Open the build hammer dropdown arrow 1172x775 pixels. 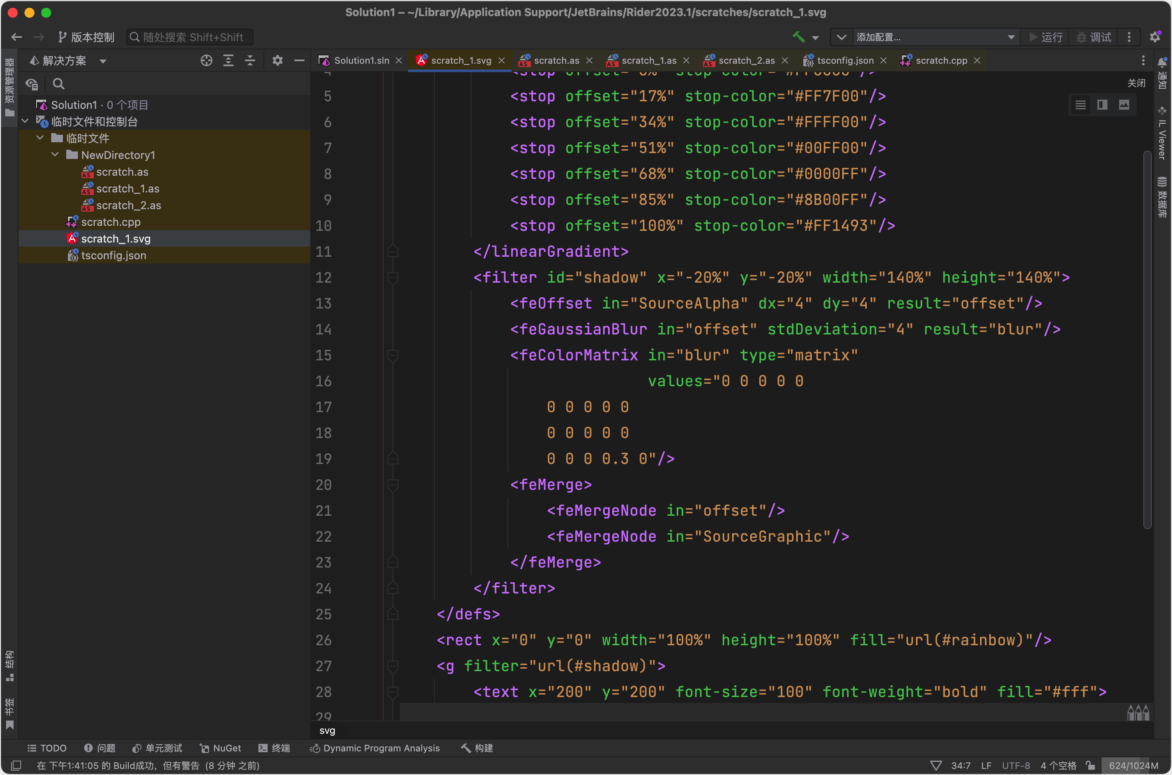coord(815,37)
